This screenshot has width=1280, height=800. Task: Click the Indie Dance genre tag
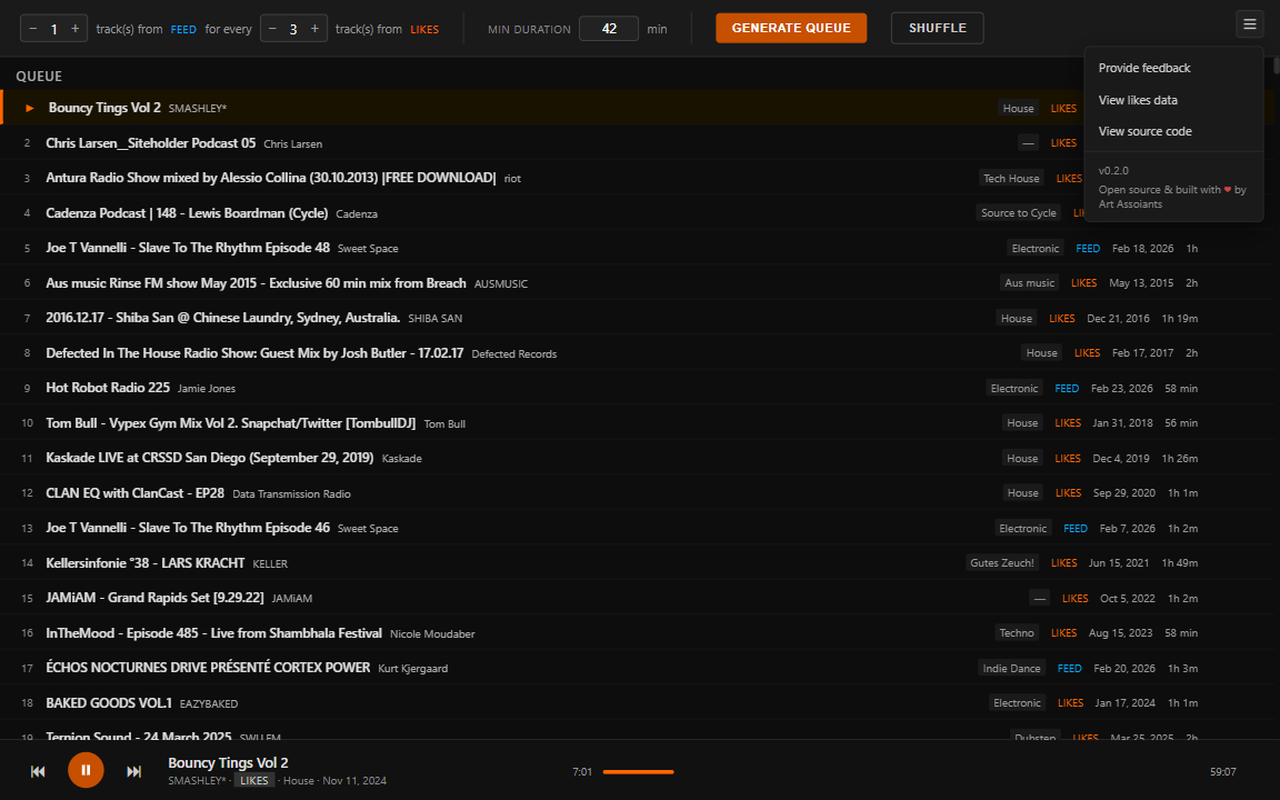click(1012, 668)
